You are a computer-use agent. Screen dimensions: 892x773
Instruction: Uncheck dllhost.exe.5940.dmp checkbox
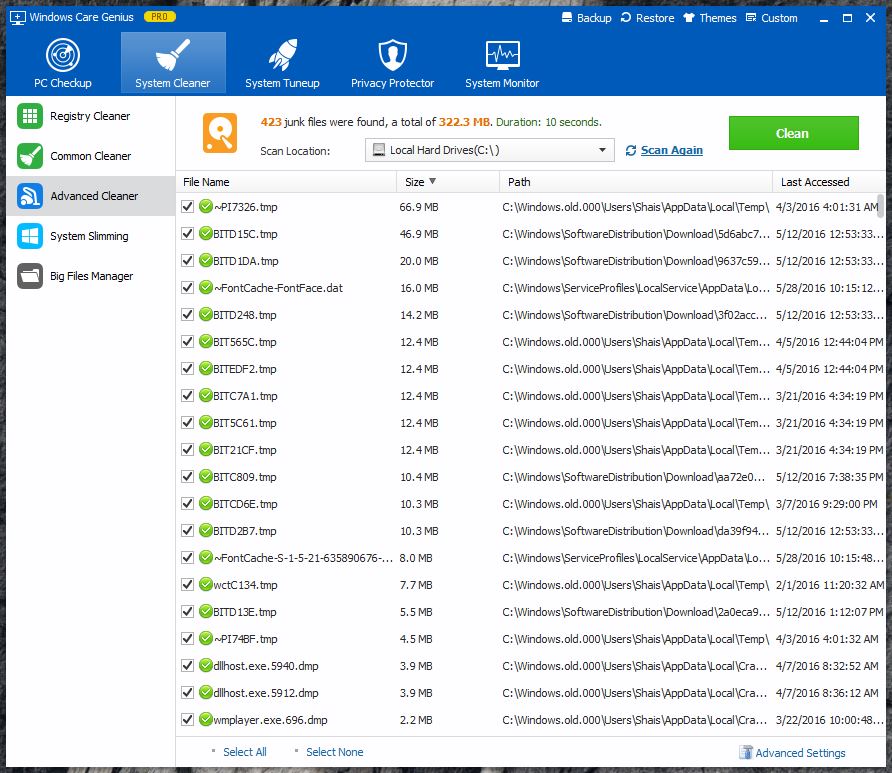(x=187, y=665)
